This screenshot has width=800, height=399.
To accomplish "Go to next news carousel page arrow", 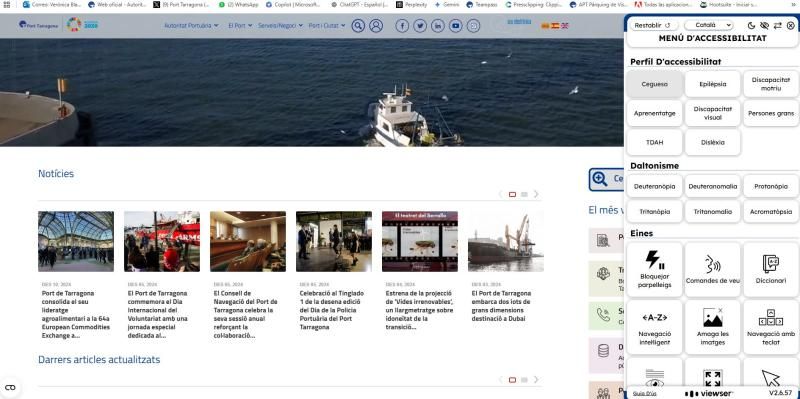I will click(536, 194).
